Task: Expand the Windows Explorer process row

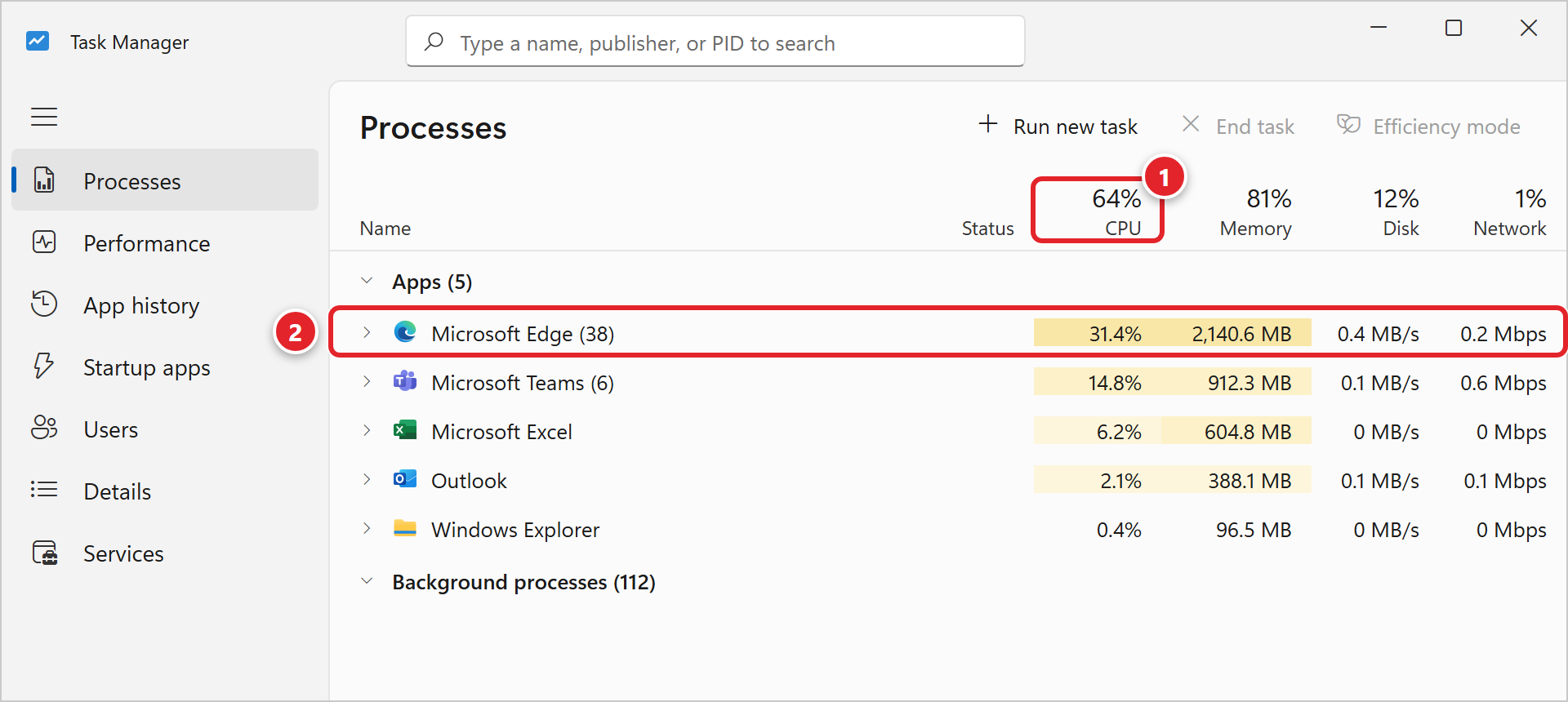Action: (367, 528)
